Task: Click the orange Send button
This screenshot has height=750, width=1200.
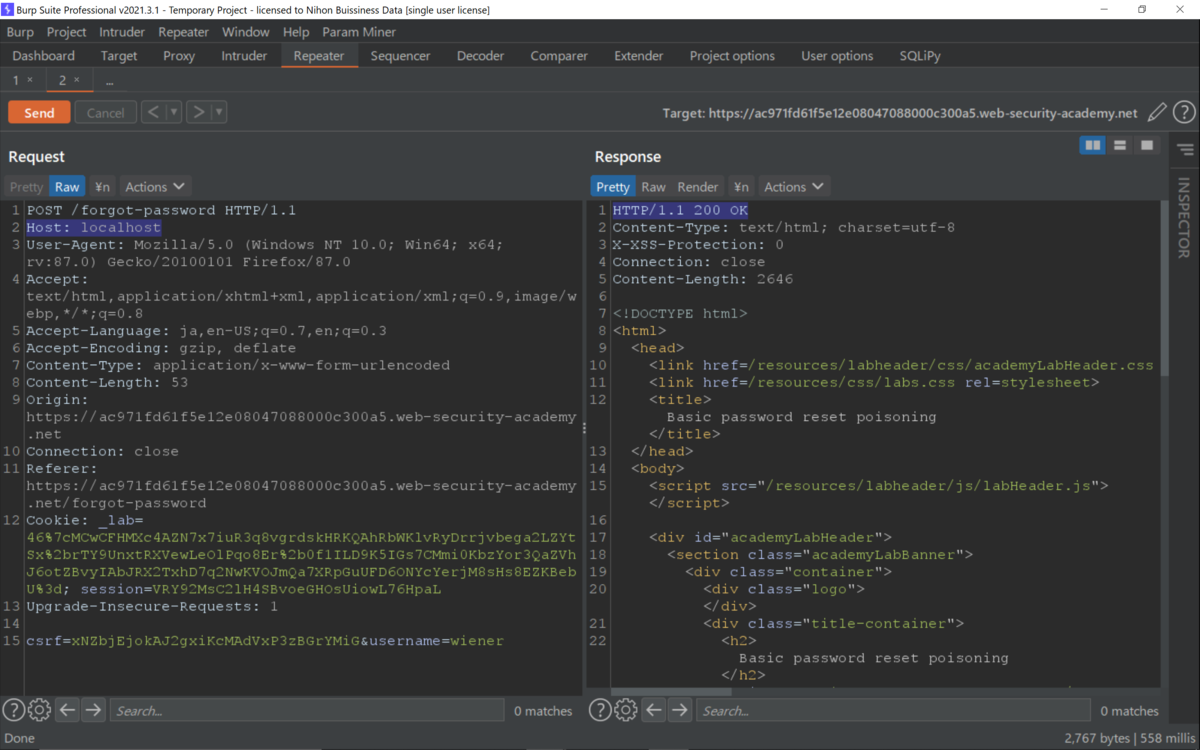Action: click(x=39, y=113)
